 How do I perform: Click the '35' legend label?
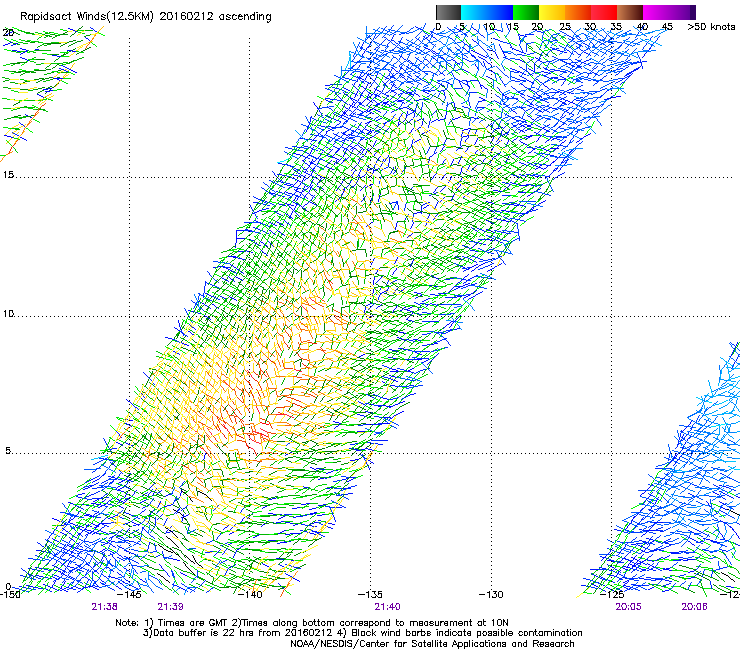[x=616, y=27]
